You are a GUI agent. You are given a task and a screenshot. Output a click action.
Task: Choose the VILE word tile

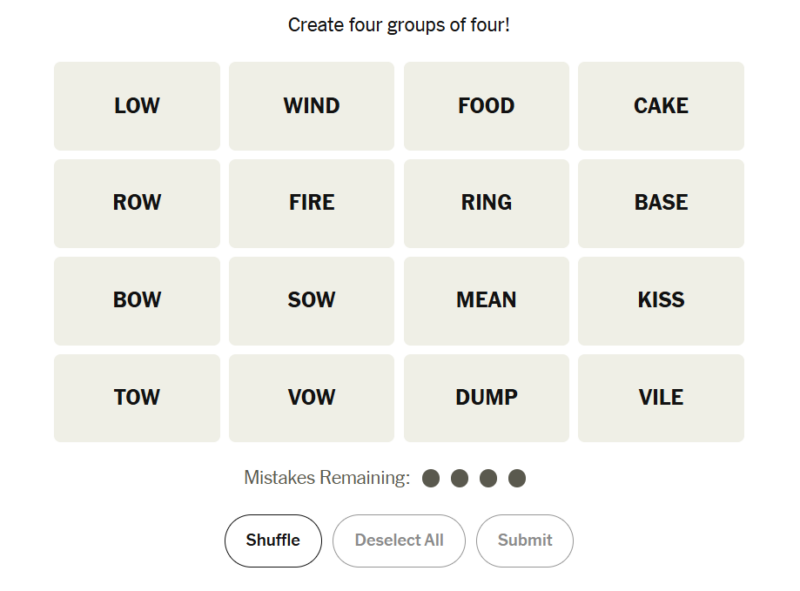pyautogui.click(x=661, y=397)
